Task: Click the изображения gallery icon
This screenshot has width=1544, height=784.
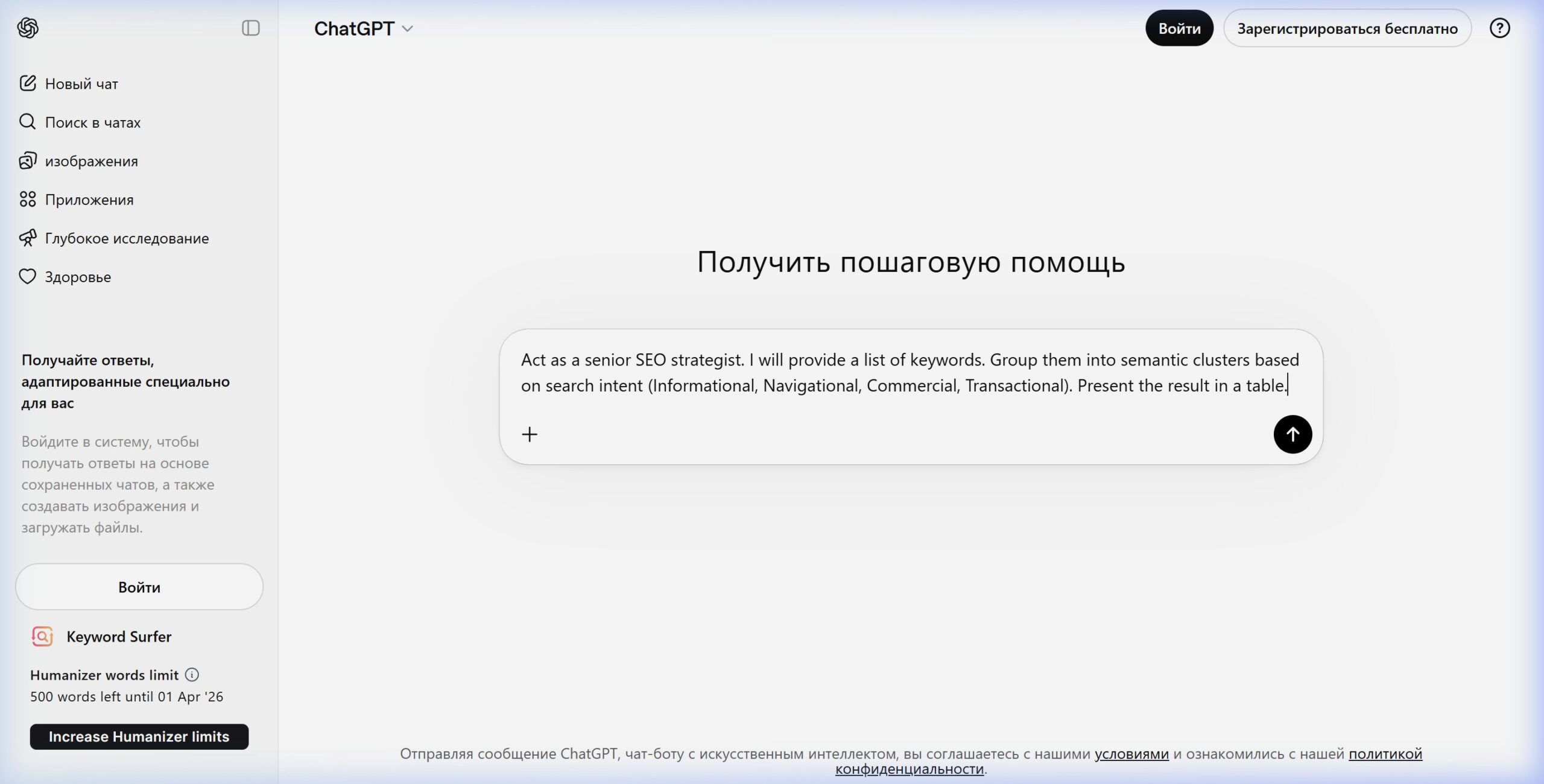Action: pos(28,160)
